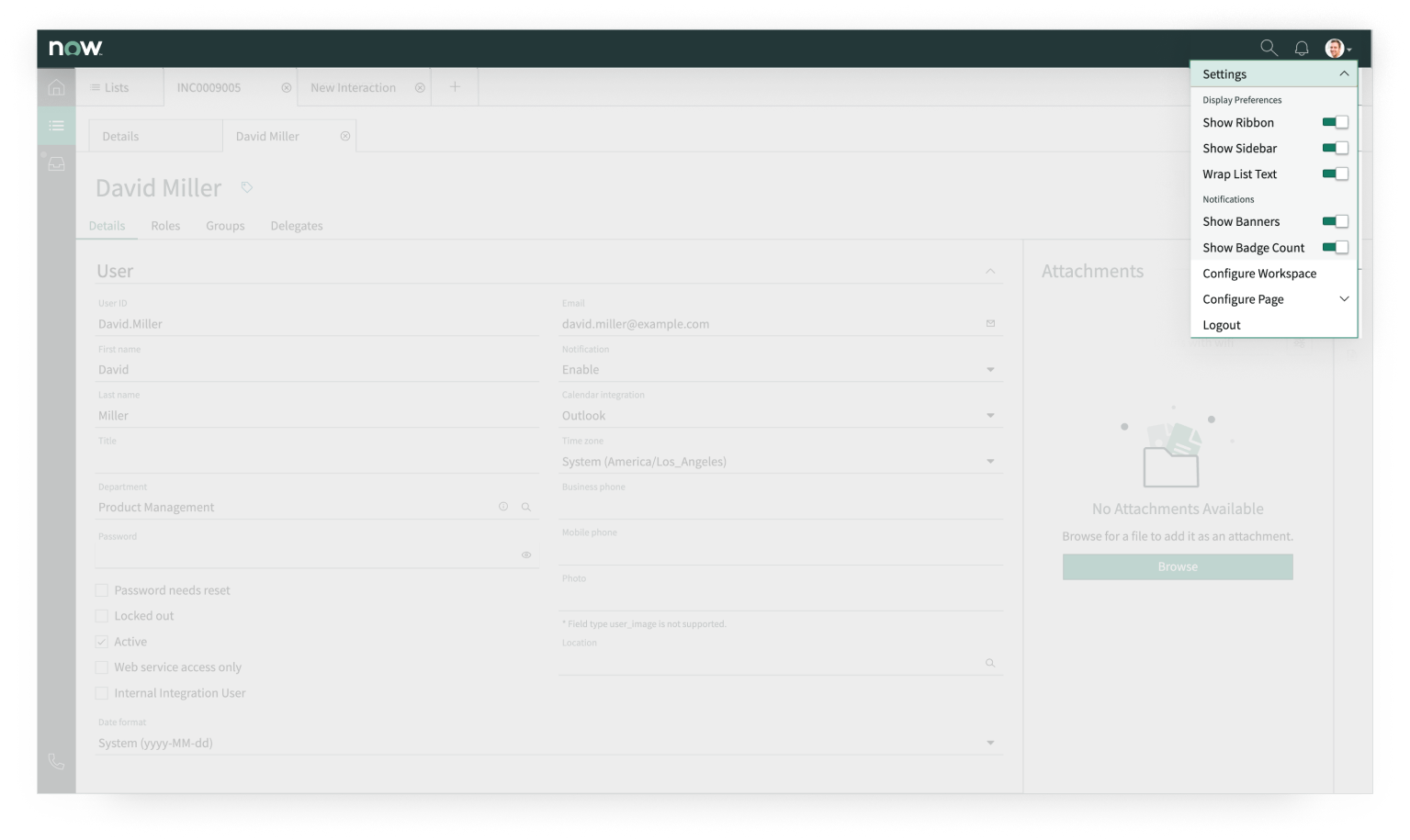Click the Mobile phone field
This screenshot has width=1410, height=840.
click(x=780, y=553)
